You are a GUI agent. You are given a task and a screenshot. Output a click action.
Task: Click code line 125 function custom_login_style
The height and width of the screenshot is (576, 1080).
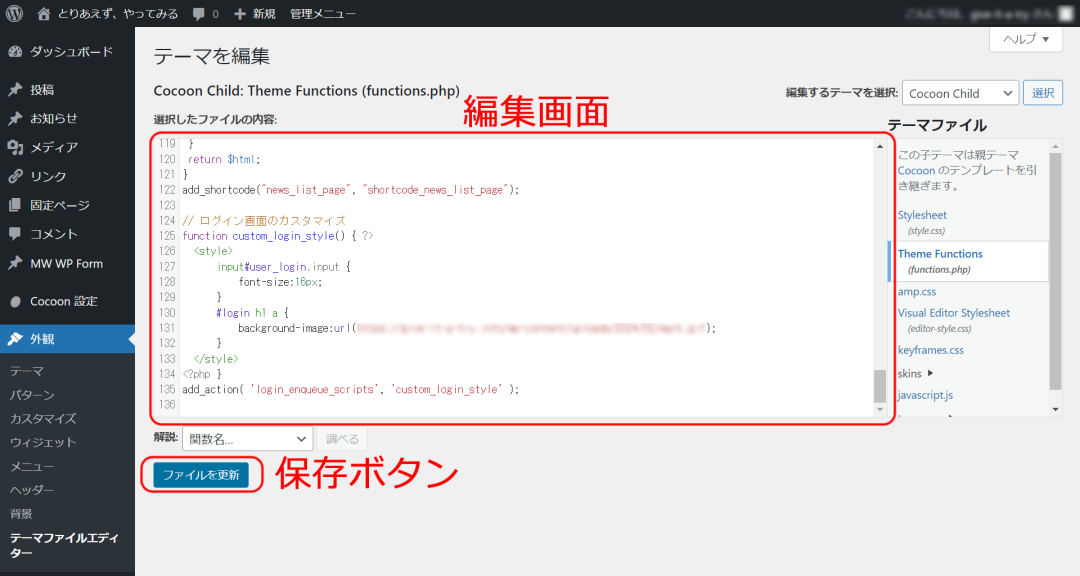[278, 236]
